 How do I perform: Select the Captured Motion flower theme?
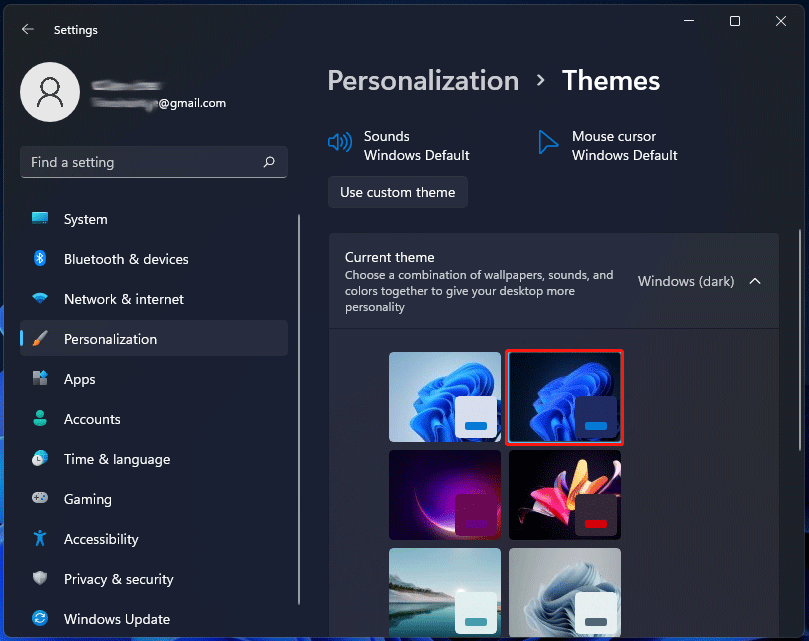pos(564,495)
